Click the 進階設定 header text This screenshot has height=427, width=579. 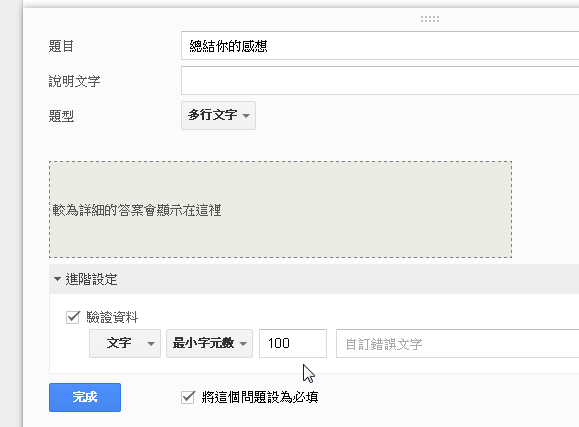point(92,279)
